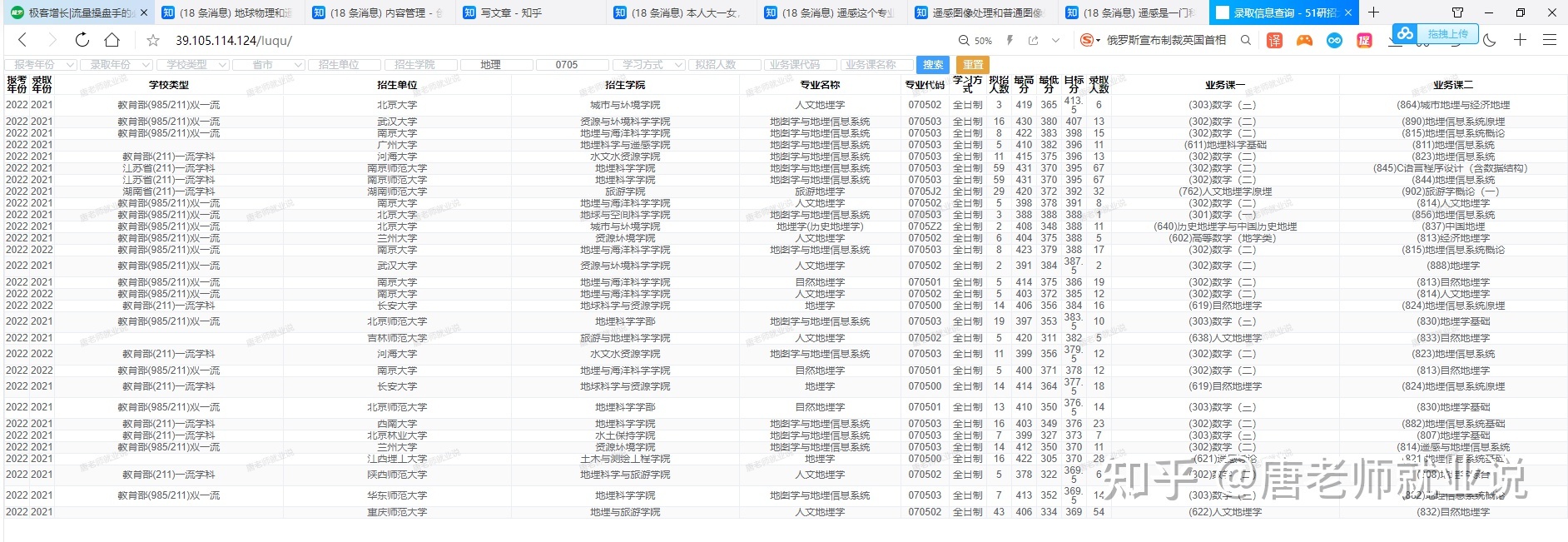Click the address bar URL field
Image resolution: width=1568 pixels, height=542 pixels.
click(558, 40)
